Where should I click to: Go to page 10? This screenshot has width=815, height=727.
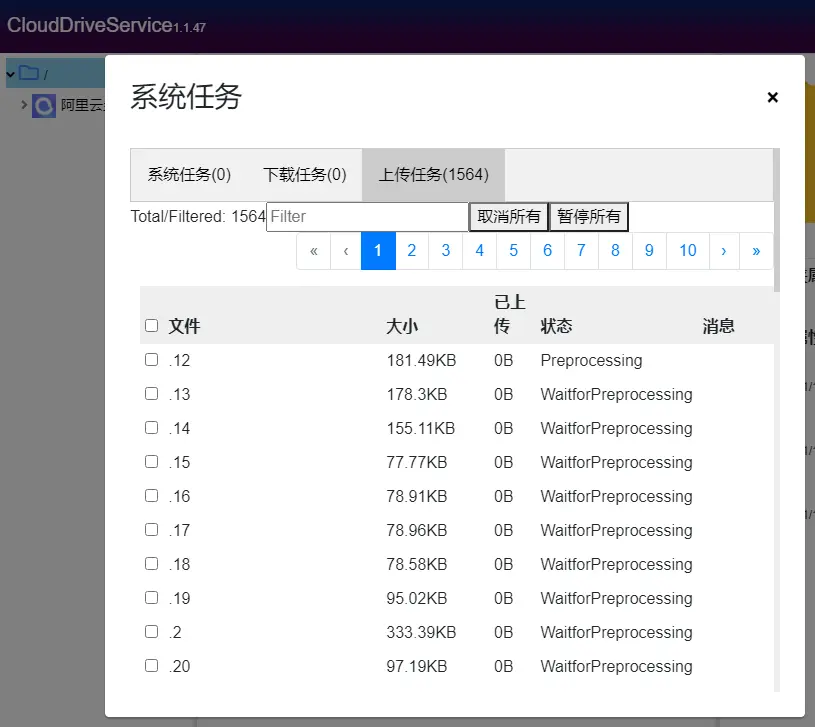coord(688,251)
